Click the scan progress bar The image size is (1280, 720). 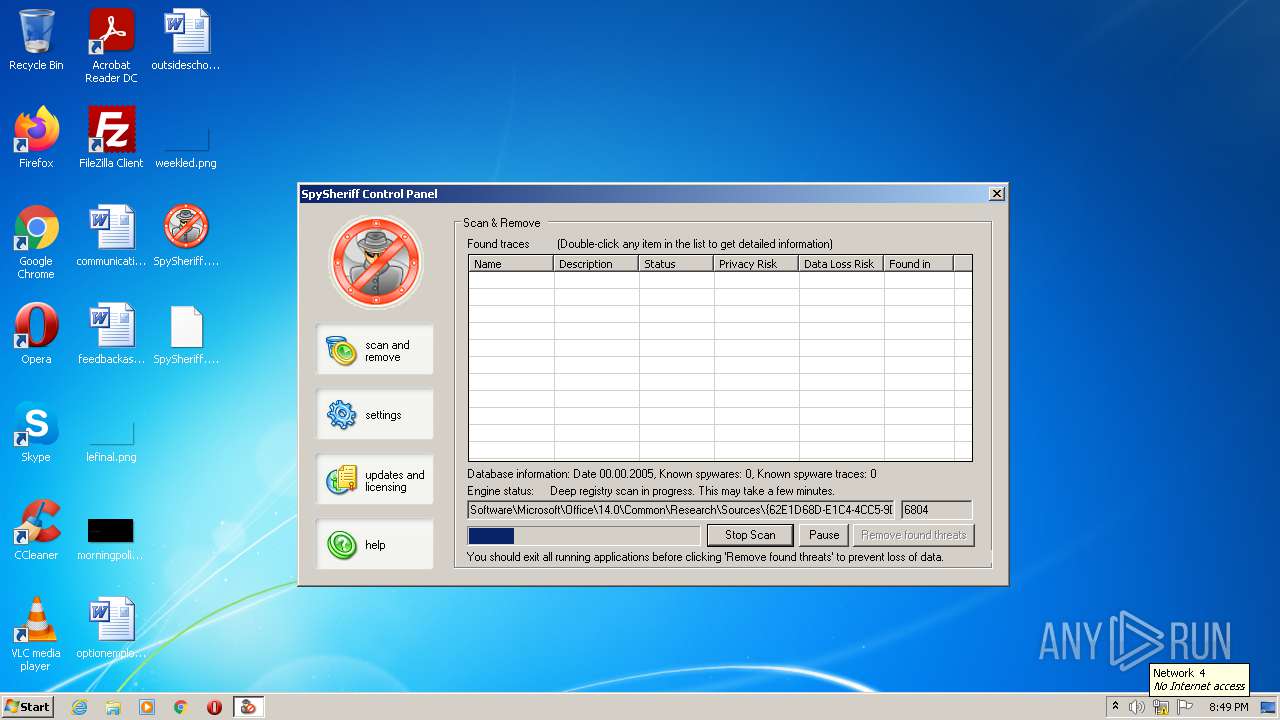[x=584, y=536]
